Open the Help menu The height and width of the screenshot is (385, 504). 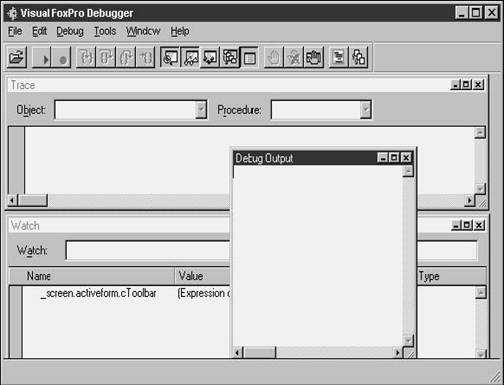(180, 31)
